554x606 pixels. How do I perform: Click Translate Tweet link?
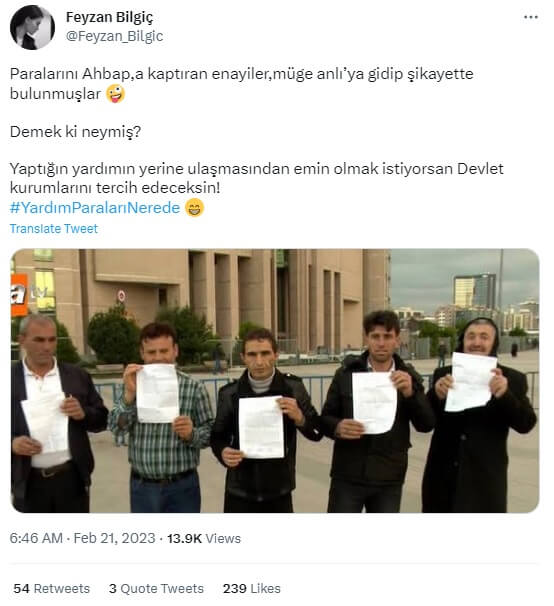pyautogui.click(x=54, y=229)
